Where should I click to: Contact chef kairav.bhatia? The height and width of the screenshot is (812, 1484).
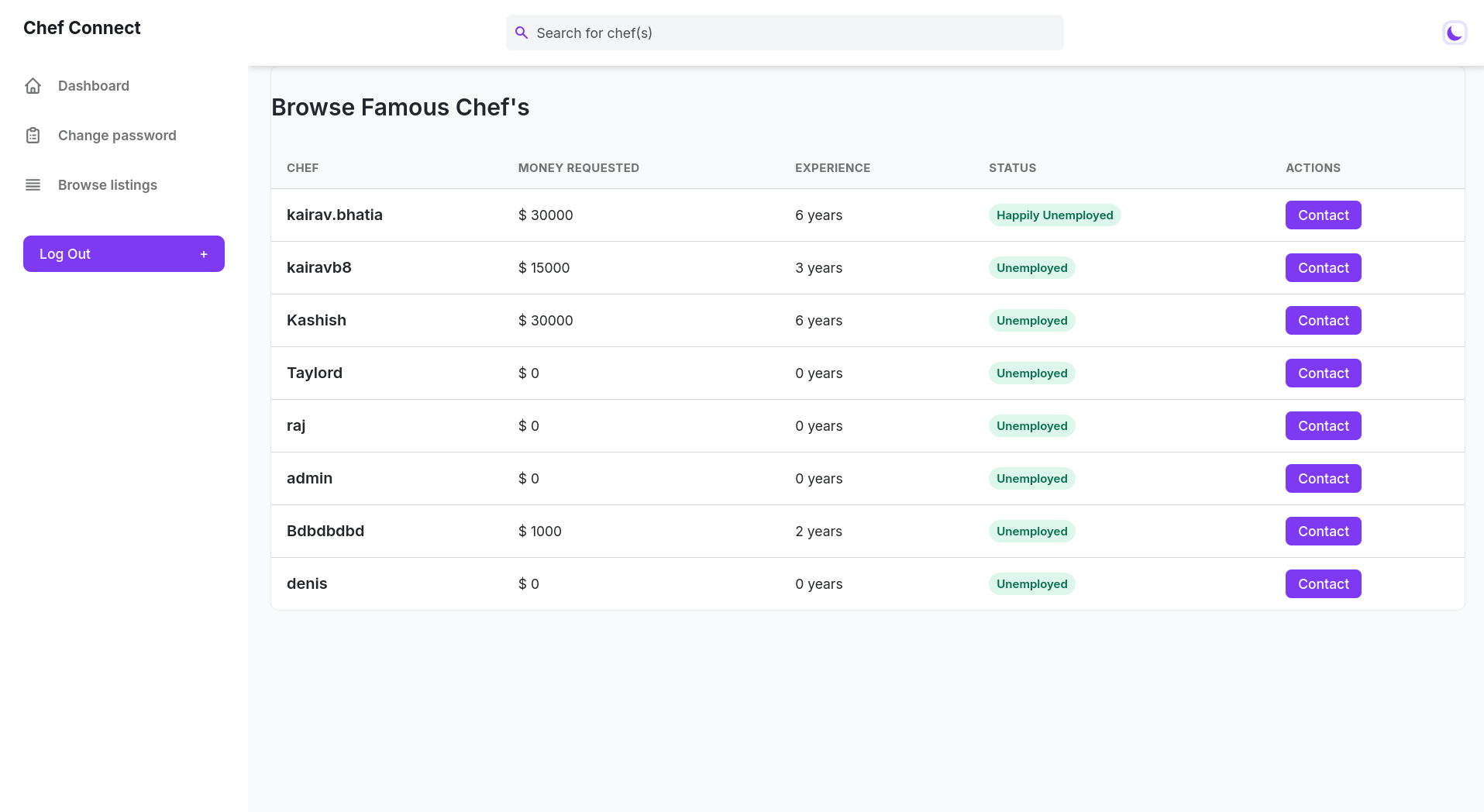click(1323, 215)
